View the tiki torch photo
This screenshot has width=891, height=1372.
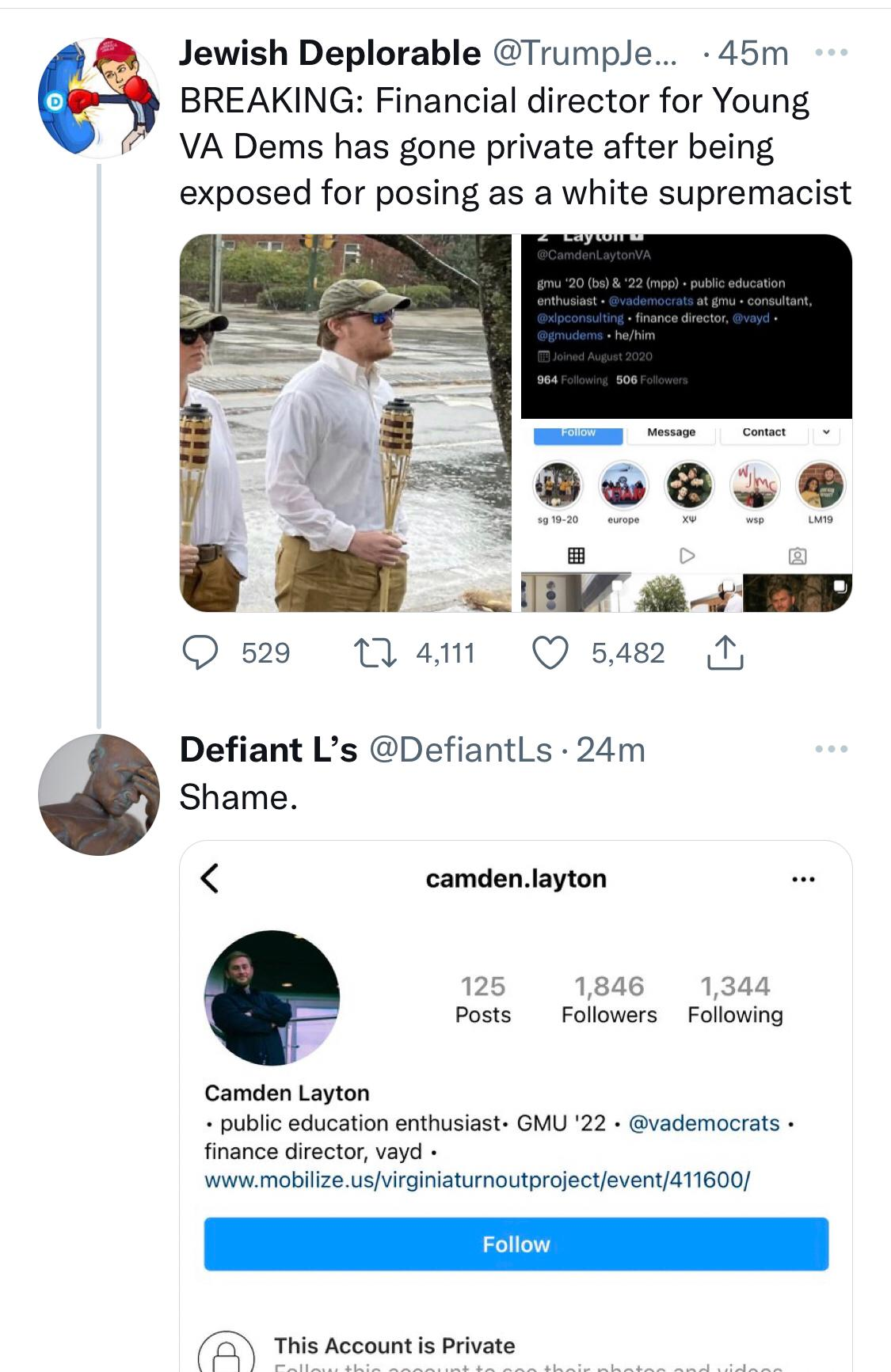pyautogui.click(x=345, y=423)
